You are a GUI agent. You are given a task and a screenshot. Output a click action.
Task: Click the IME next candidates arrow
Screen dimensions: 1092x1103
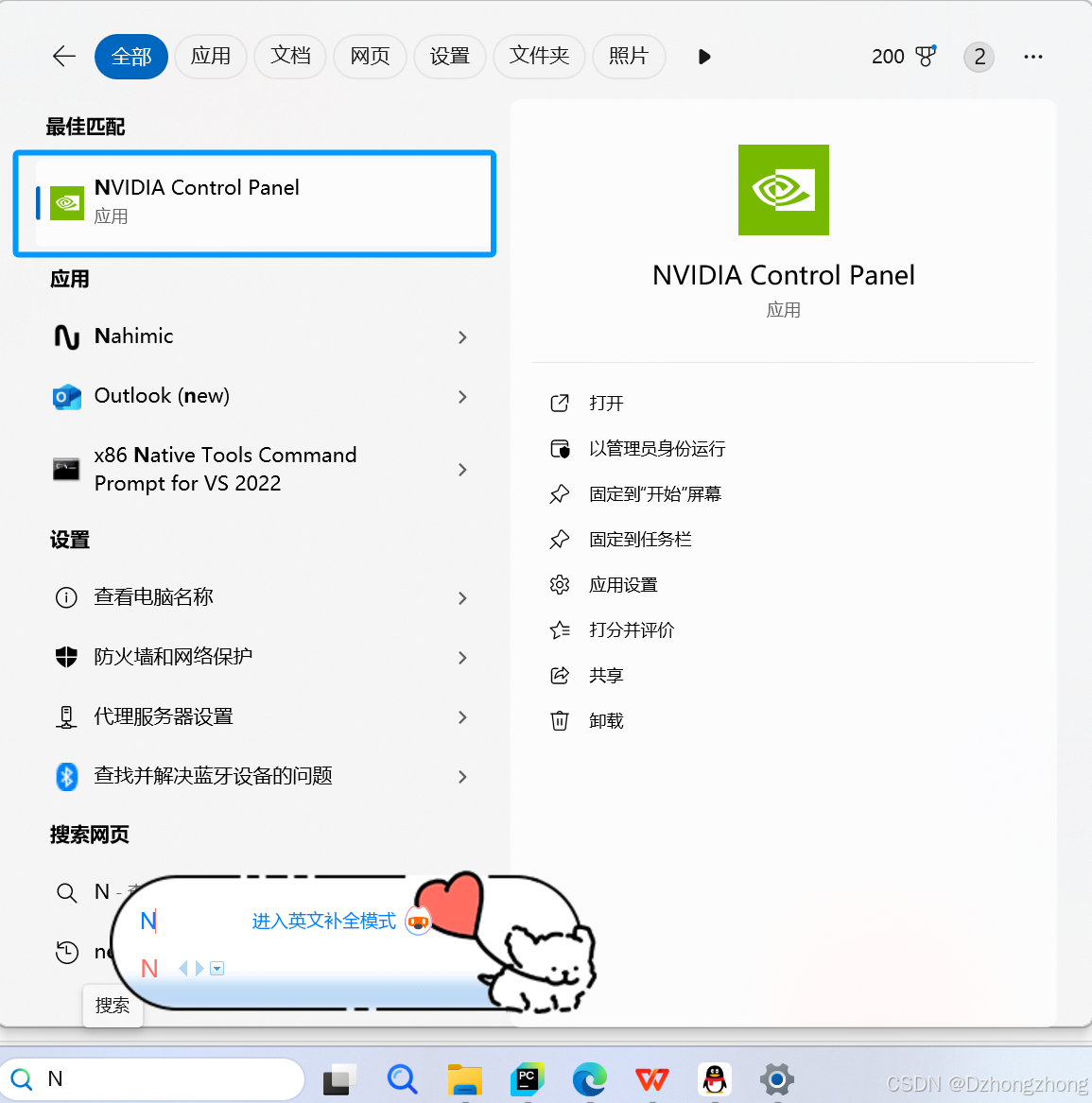[199, 969]
